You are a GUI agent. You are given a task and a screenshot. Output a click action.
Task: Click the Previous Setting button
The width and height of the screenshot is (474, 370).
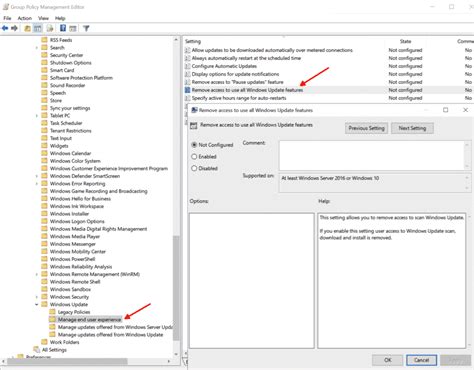coord(366,128)
